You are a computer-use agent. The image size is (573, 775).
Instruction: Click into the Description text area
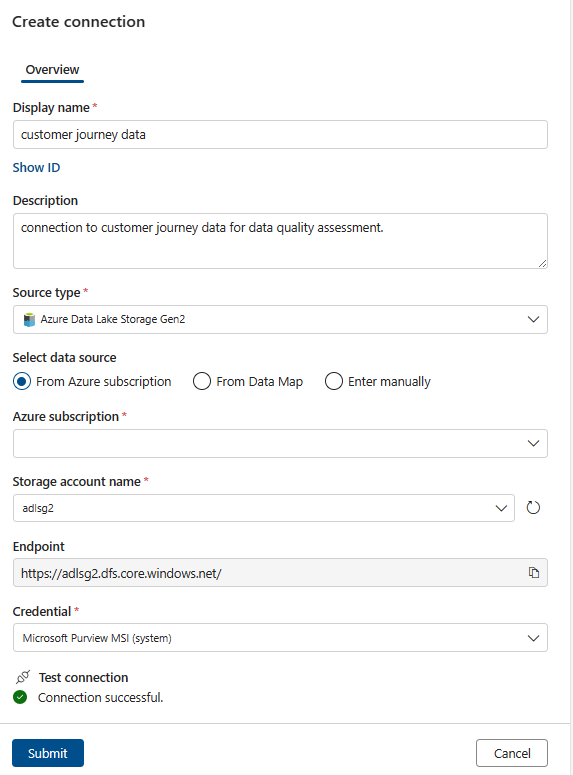[x=280, y=241]
